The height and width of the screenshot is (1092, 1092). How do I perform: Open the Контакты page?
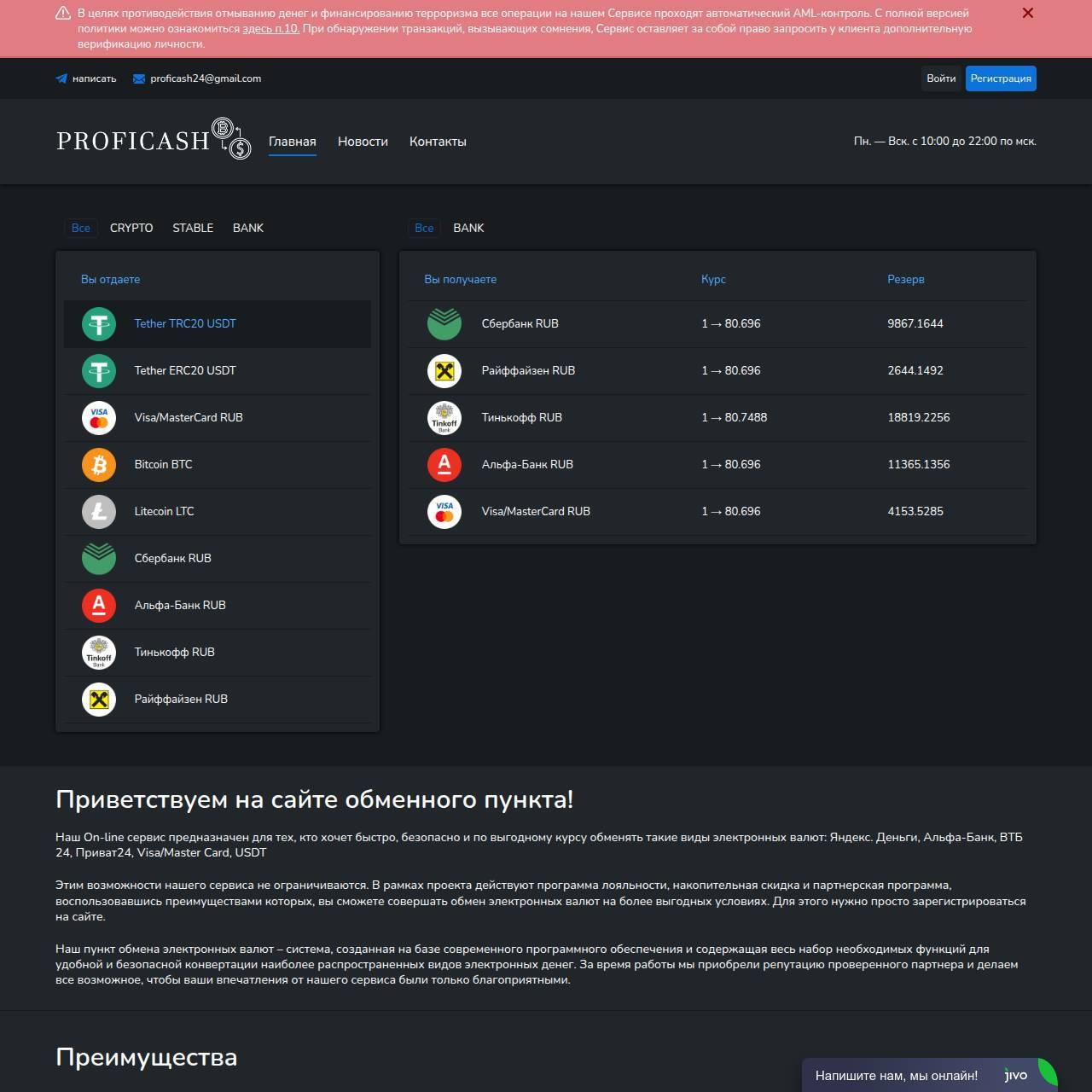438,142
